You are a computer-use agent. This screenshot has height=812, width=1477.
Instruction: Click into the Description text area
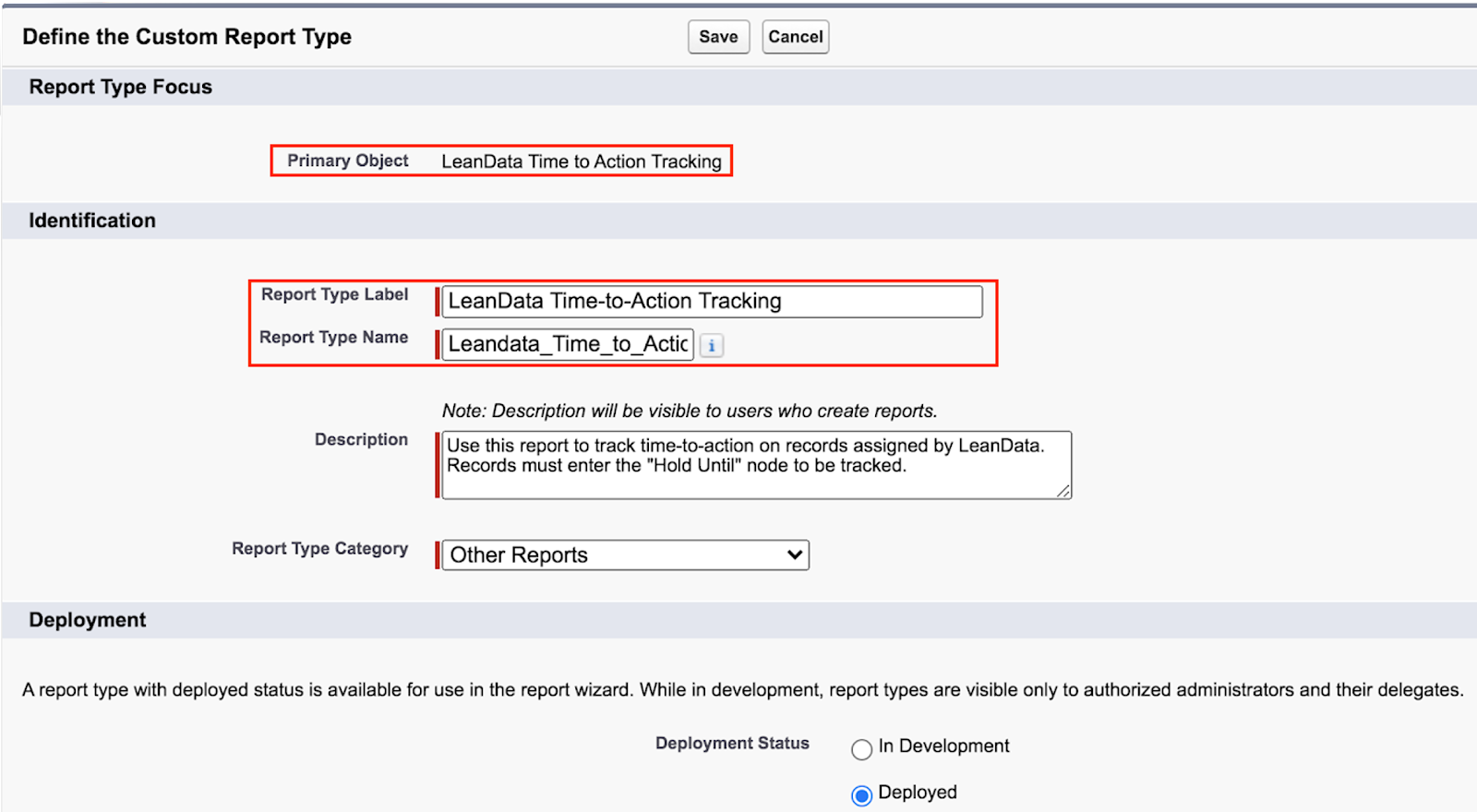756,465
